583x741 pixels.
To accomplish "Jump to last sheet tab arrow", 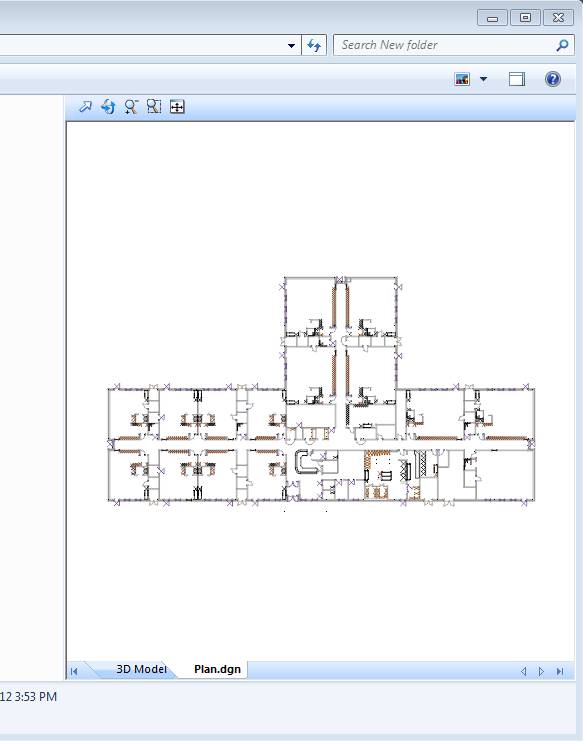I will coord(560,671).
